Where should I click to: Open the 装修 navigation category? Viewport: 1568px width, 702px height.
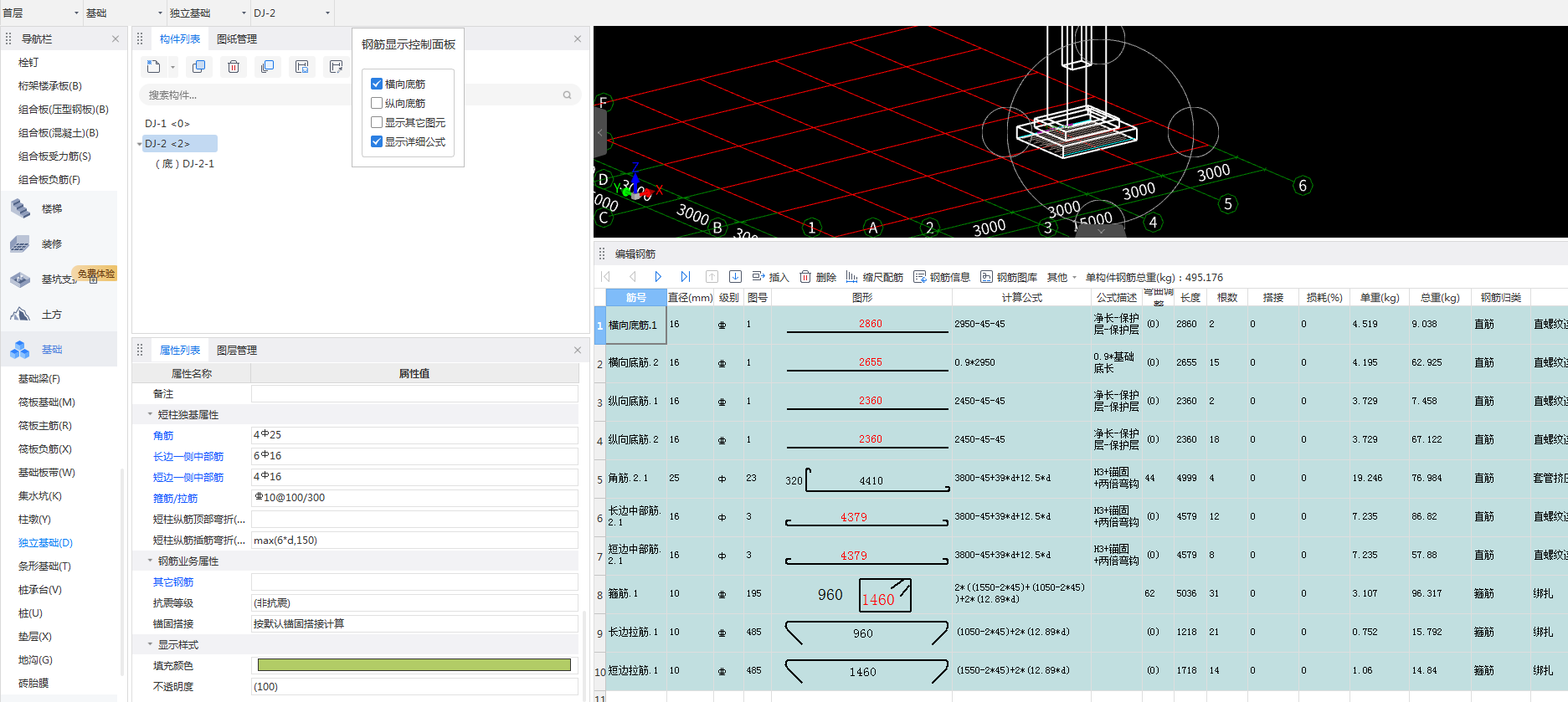(59, 244)
